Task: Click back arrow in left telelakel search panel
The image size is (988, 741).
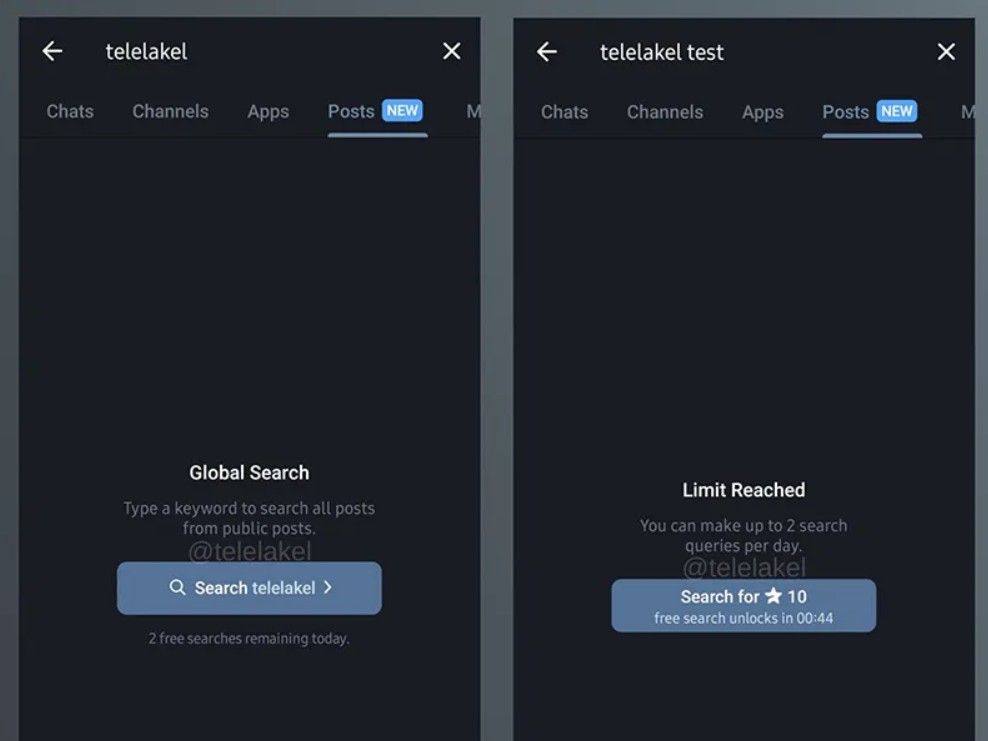Action: coord(52,51)
